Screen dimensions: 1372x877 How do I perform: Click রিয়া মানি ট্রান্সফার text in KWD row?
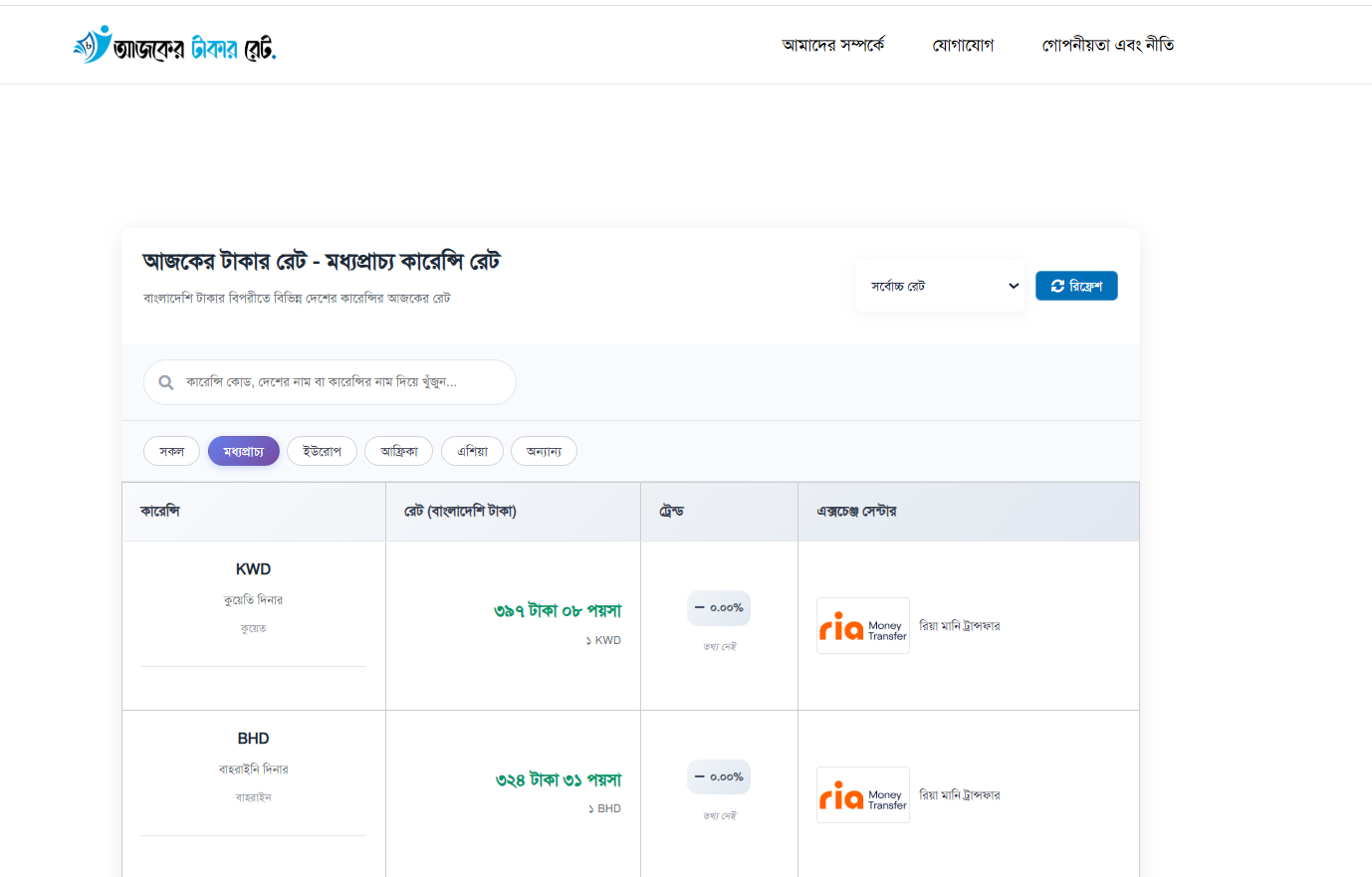(x=960, y=626)
